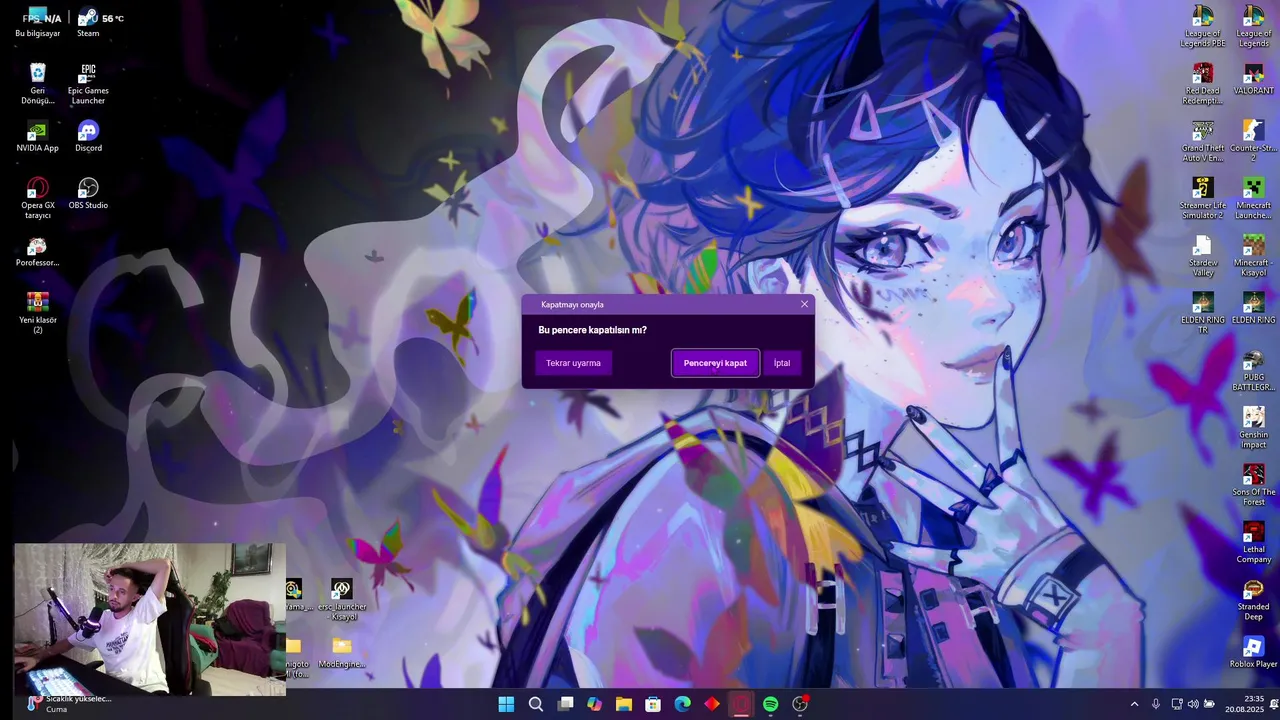Open the weather widget 'Sıcaklık yükselec...'

click(x=68, y=704)
